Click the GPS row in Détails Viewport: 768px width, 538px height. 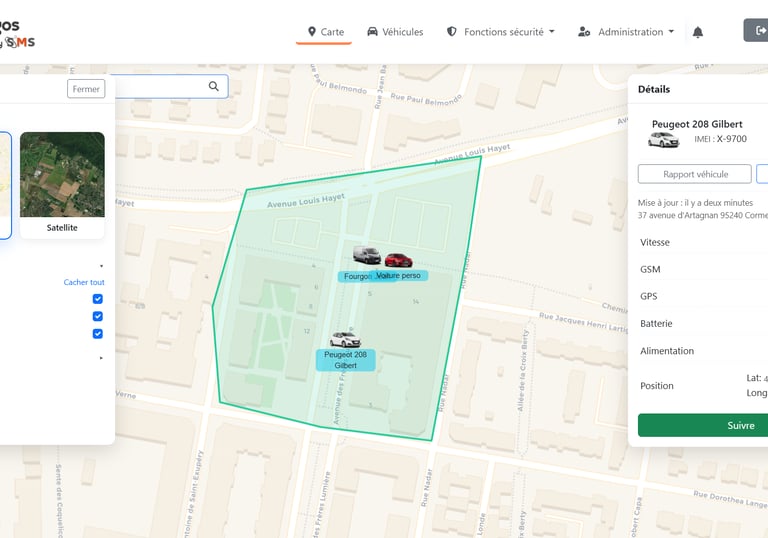(x=703, y=296)
